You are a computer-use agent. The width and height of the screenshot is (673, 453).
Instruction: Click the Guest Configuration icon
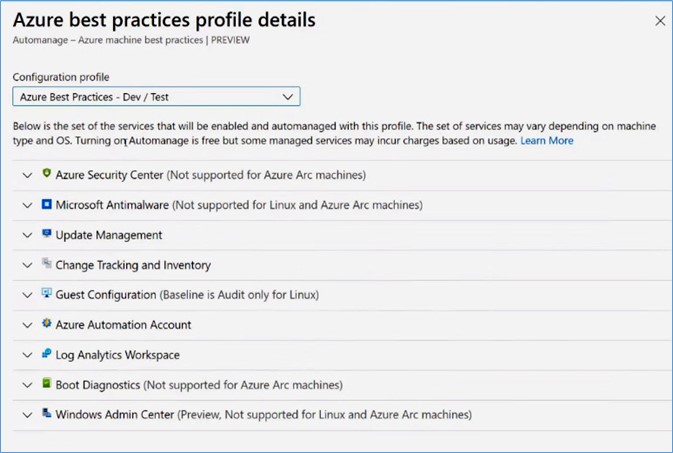tap(46, 295)
